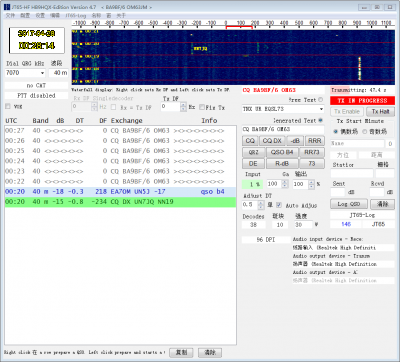Select the 00:20 EA7OM UN5J row
This screenshot has height=362, width=400.
click(120, 192)
